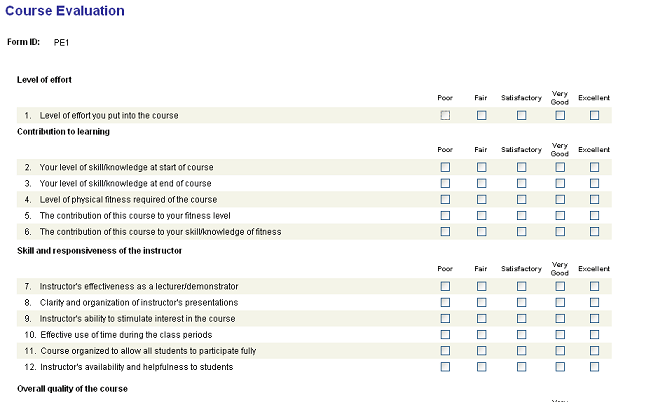Select Satisfactory for skill/knowledge at start of course
Image resolution: width=647 pixels, height=402 pixels.
(x=522, y=167)
